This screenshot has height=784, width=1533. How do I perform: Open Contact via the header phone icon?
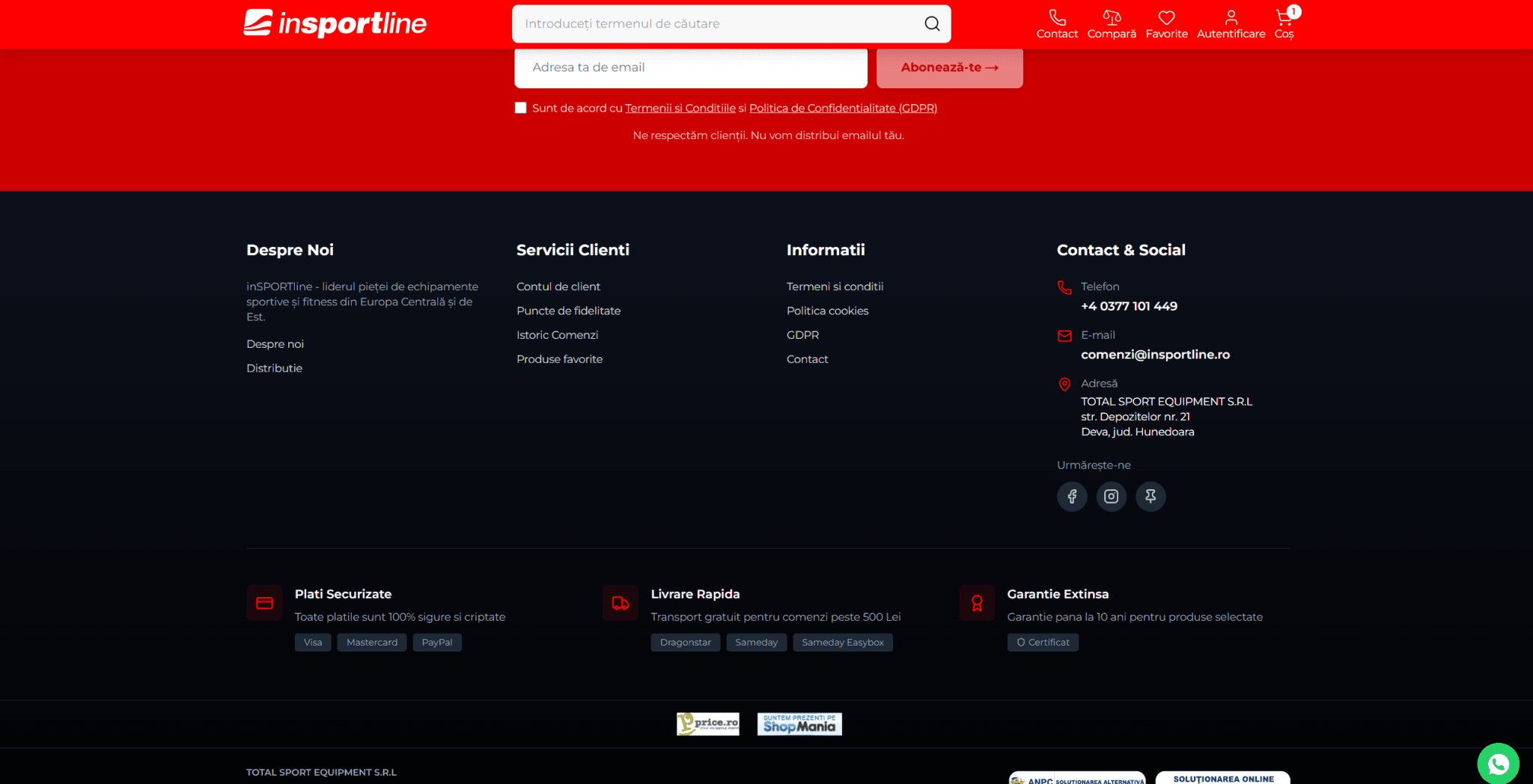[x=1057, y=24]
